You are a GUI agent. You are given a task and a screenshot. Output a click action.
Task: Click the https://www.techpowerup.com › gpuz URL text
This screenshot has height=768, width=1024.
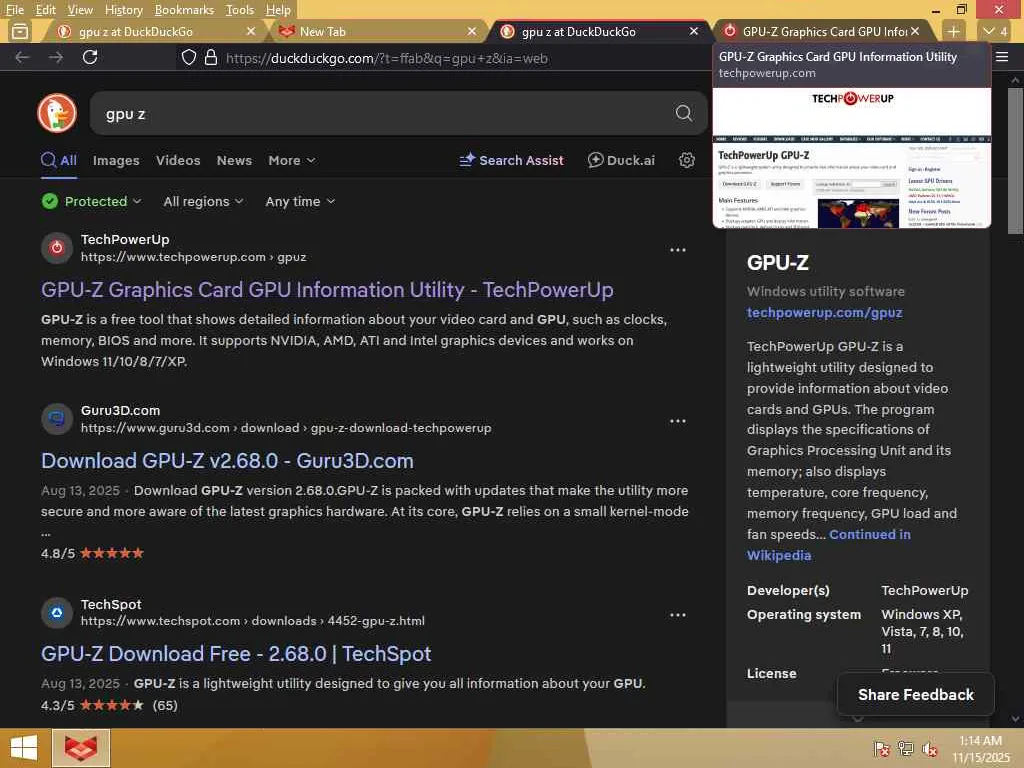tap(193, 257)
